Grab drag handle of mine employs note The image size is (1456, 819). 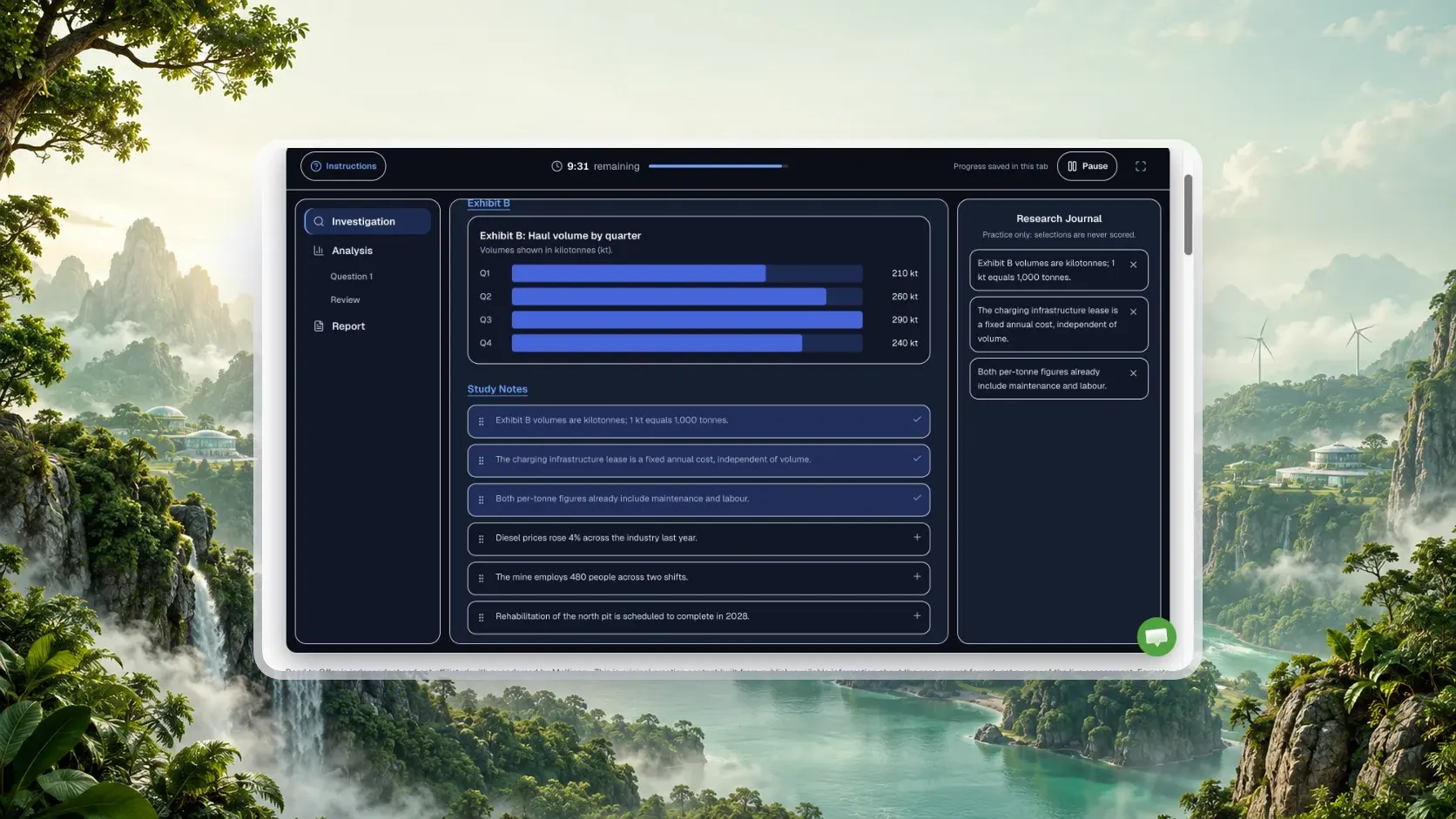[481, 578]
